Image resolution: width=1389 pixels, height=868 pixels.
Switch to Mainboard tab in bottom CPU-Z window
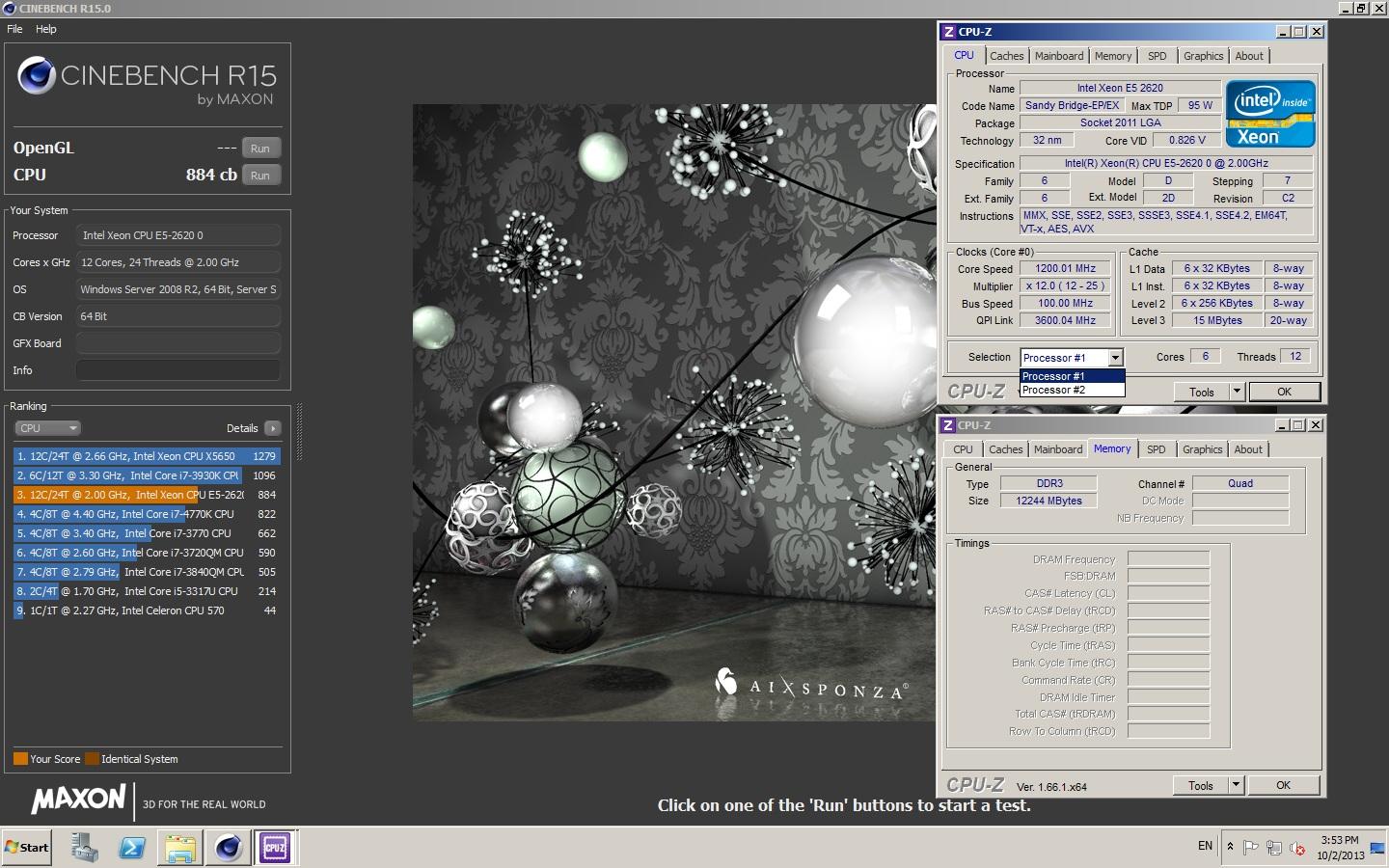click(1058, 449)
